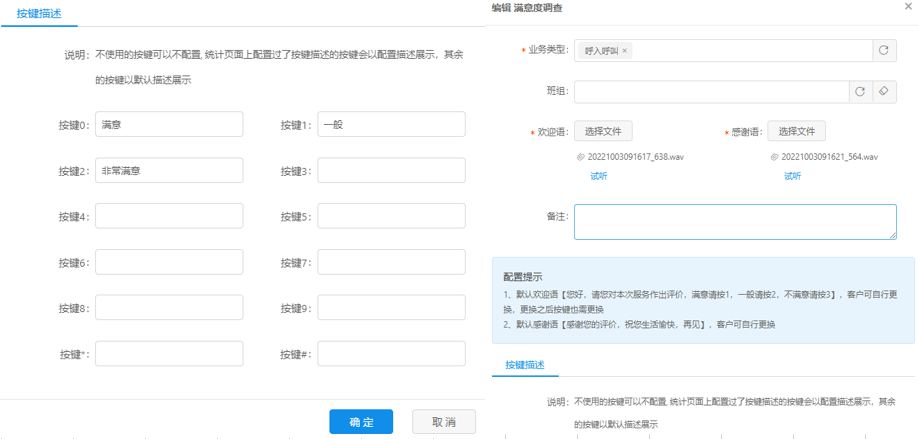Click eraser clear icon beside 班组 field
This screenshot has height=439, width=919.
pyautogui.click(x=884, y=92)
